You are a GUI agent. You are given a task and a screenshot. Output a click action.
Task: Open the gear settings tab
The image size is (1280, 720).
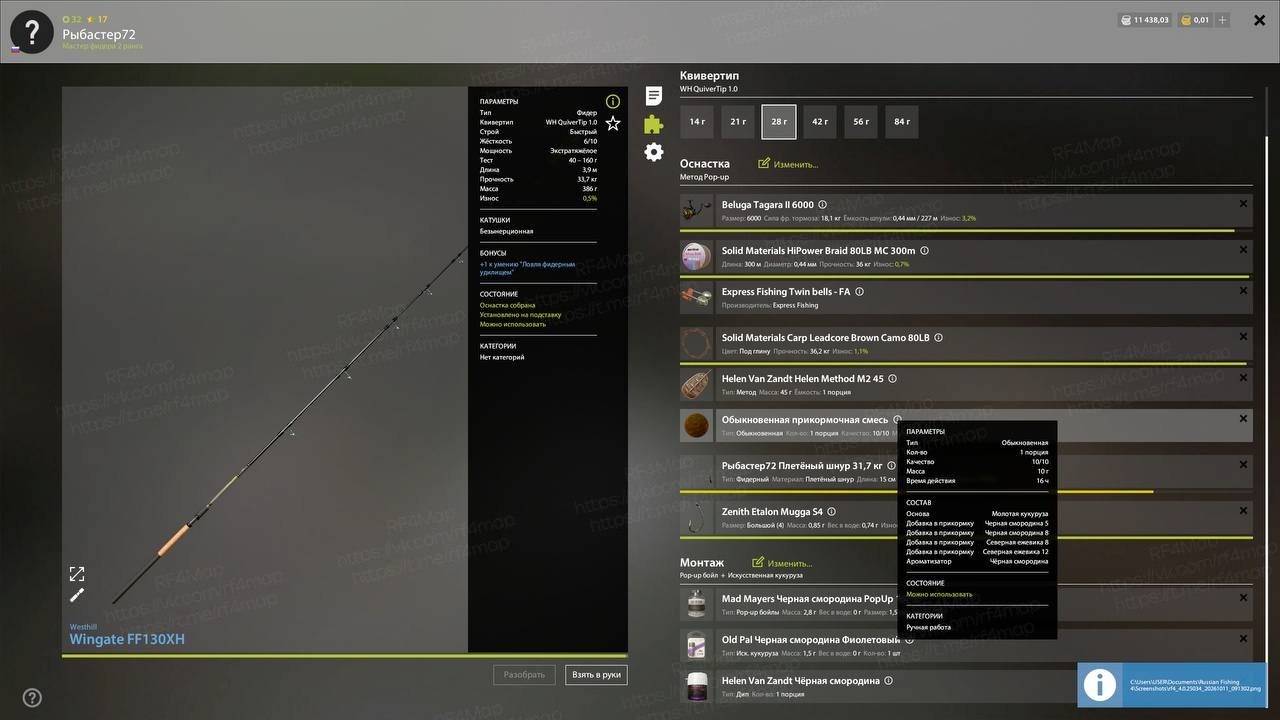pyautogui.click(x=654, y=152)
